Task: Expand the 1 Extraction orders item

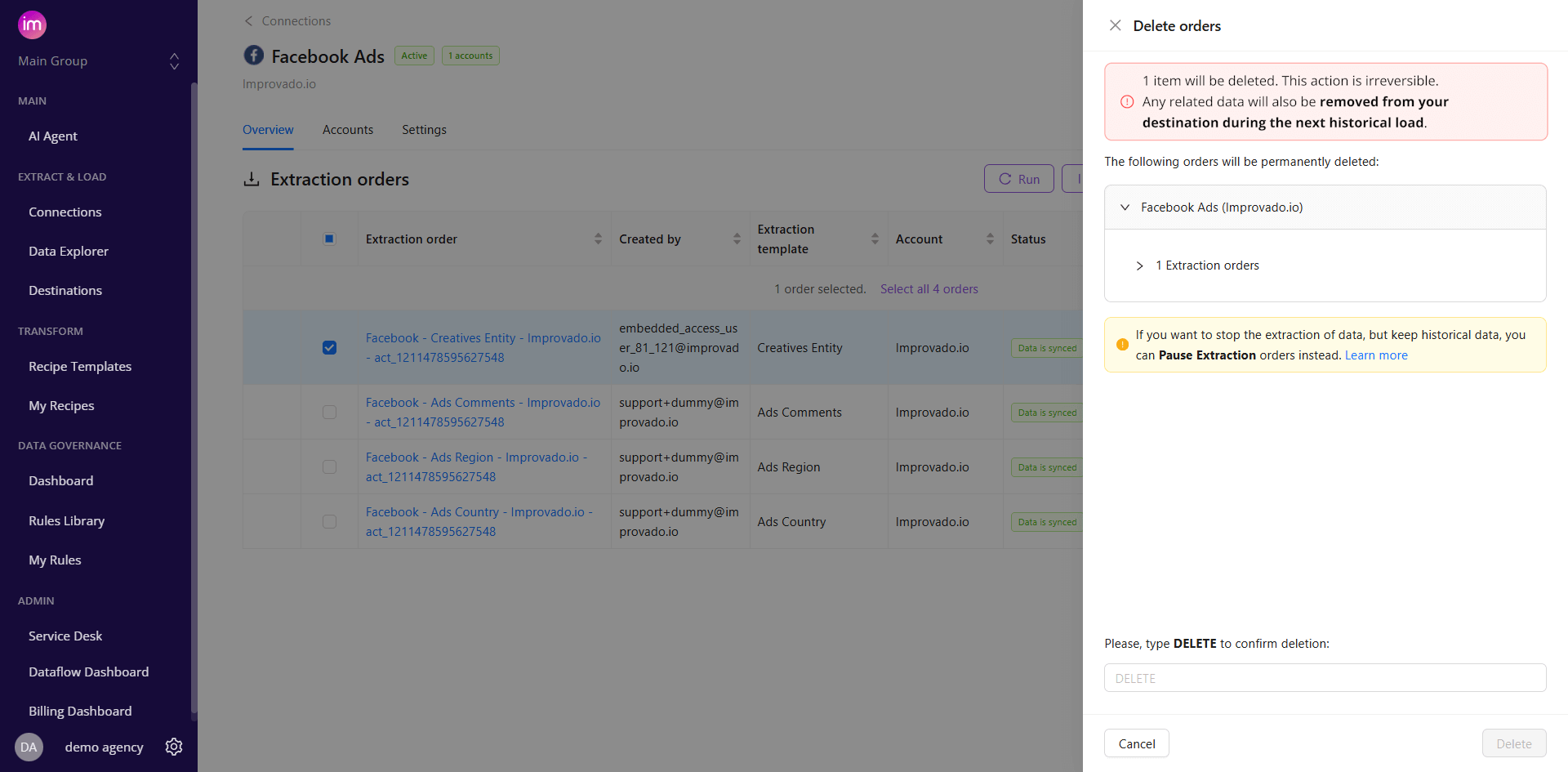Action: (1139, 266)
